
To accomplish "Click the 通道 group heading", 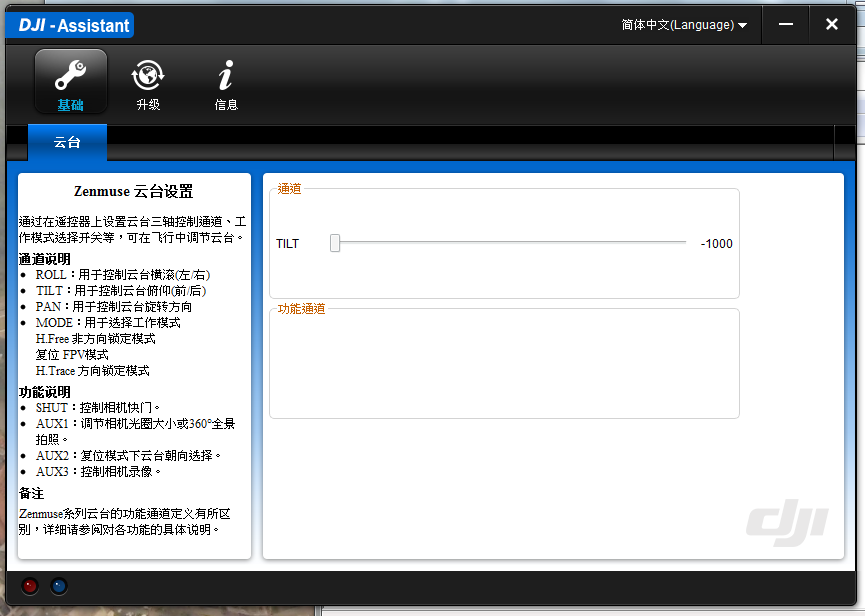I will (x=289, y=189).
